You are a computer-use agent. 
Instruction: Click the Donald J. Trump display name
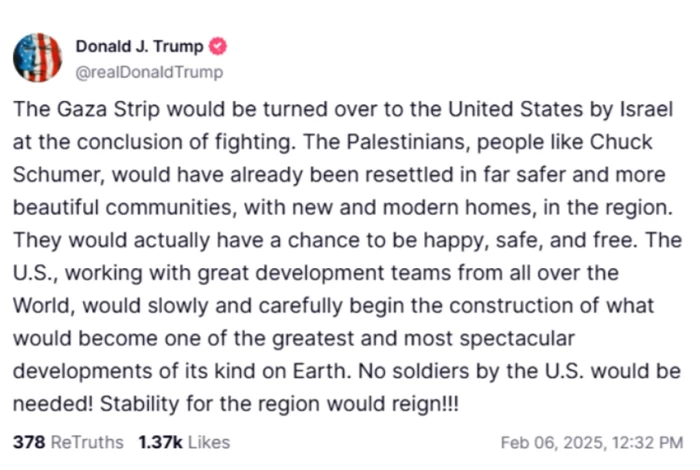pyautogui.click(x=139, y=47)
